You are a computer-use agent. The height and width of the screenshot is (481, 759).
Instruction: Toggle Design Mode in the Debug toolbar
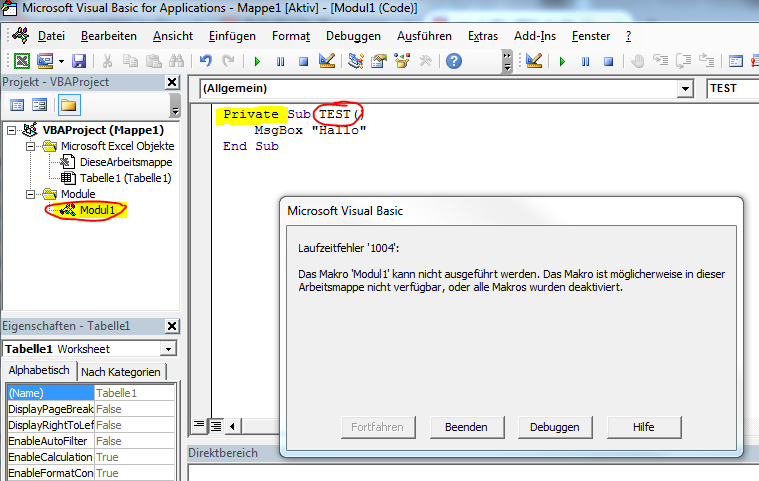click(x=534, y=61)
